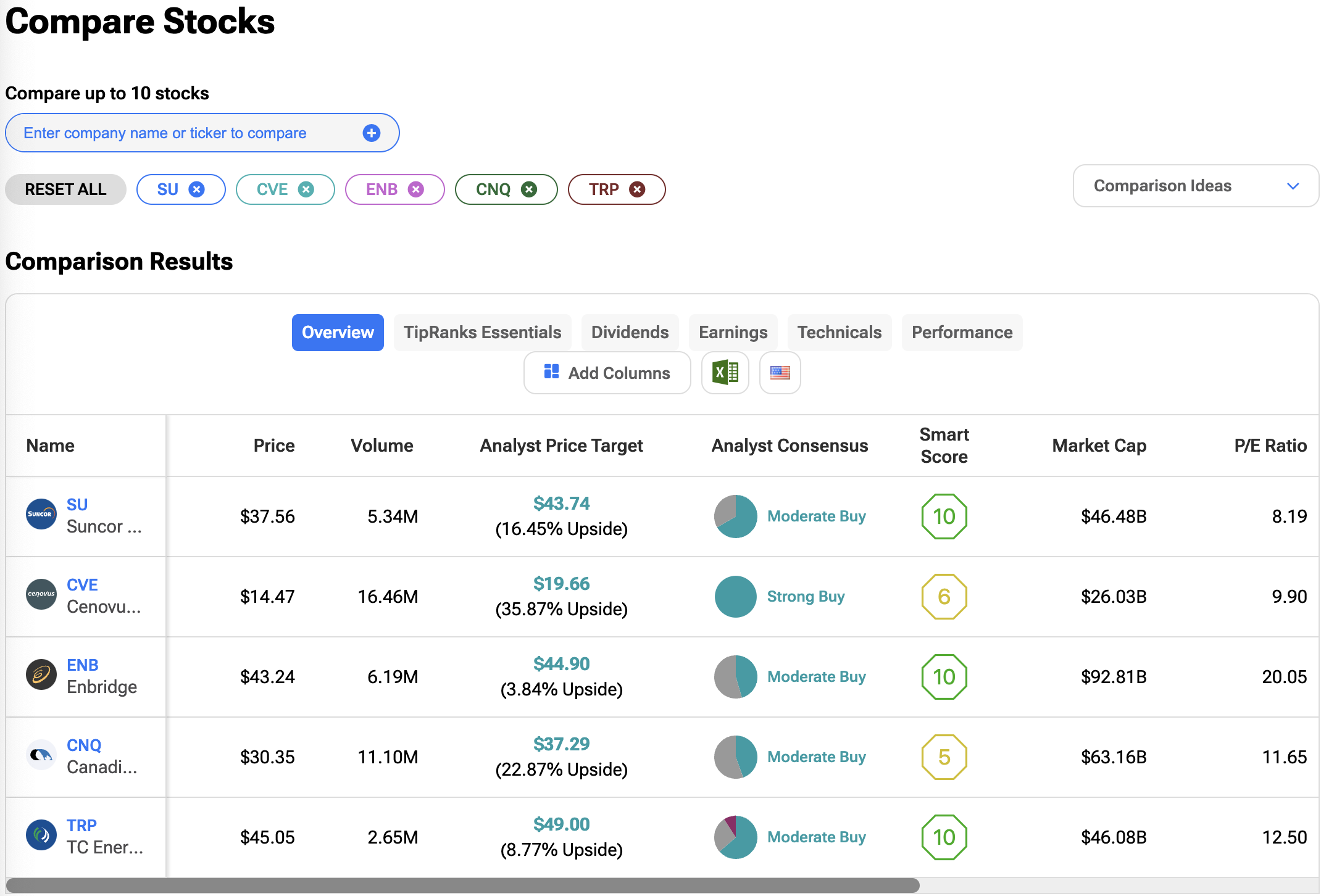This screenshot has height=896, width=1321.
Task: Click the Moderate Buy label for SU
Action: click(816, 516)
